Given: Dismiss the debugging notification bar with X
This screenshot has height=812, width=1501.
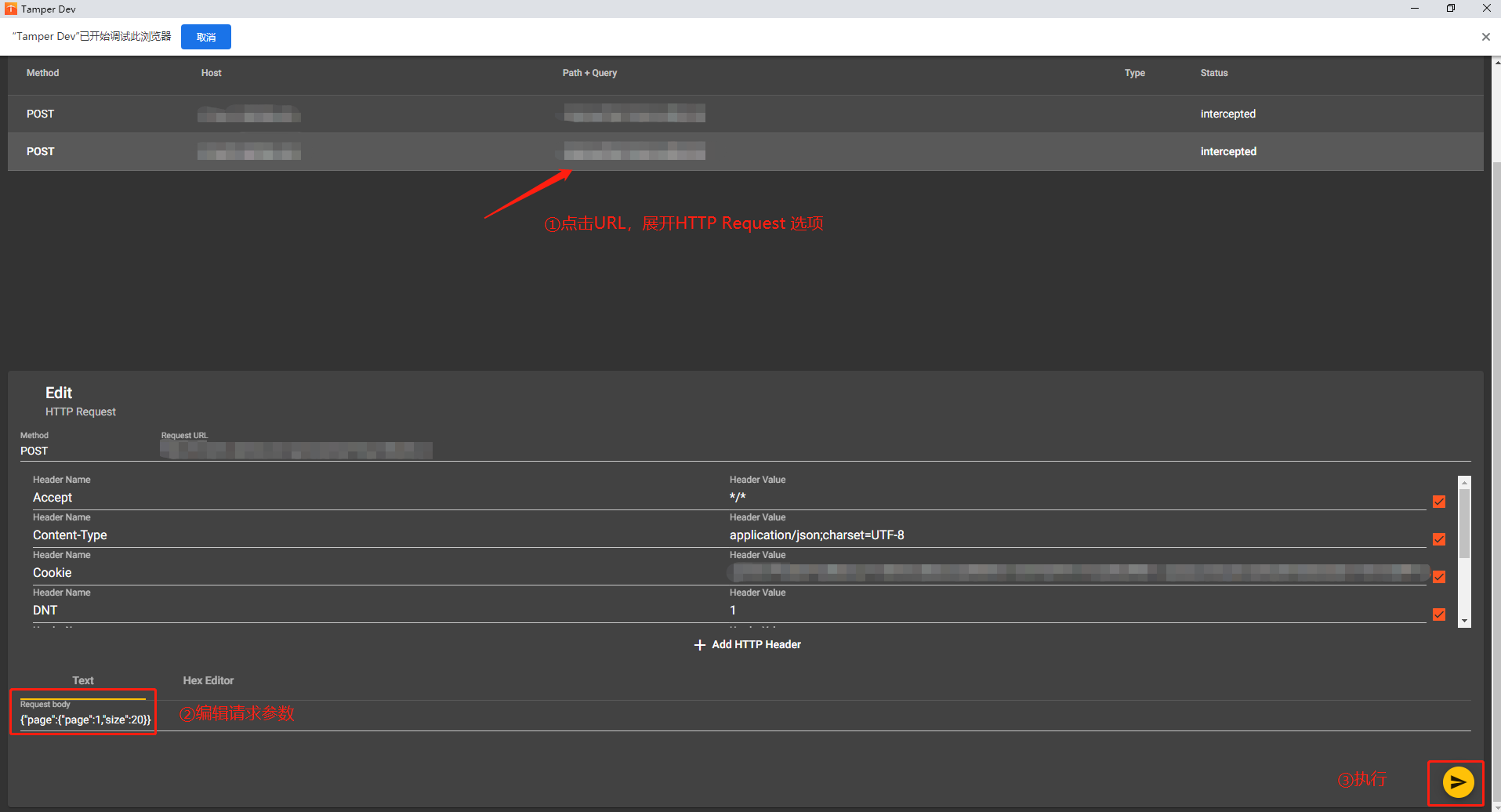Looking at the screenshot, I should (x=1485, y=37).
